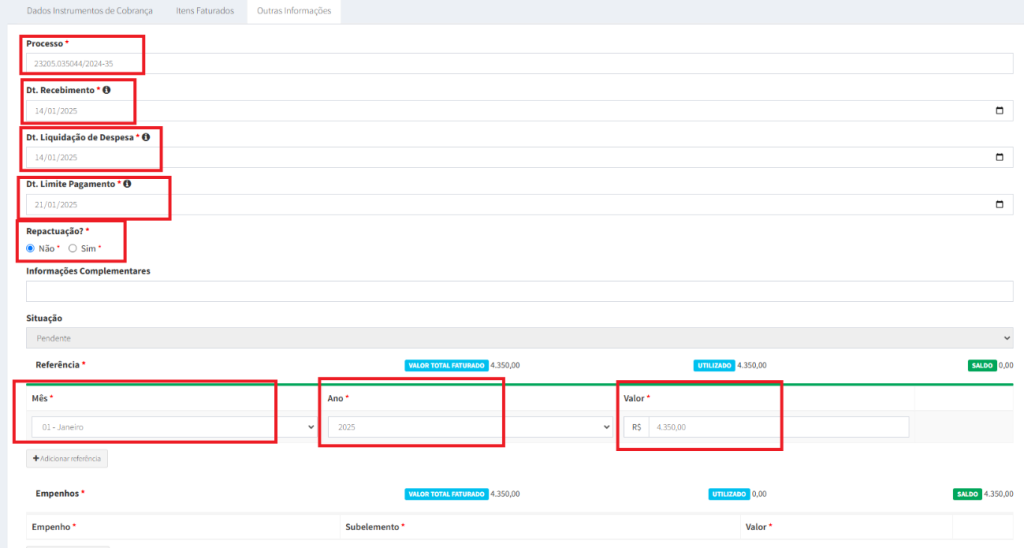This screenshot has height=548, width=1024.
Task: Click info icon beside Dt. Liquidação de Despesa
Action: pos(146,137)
